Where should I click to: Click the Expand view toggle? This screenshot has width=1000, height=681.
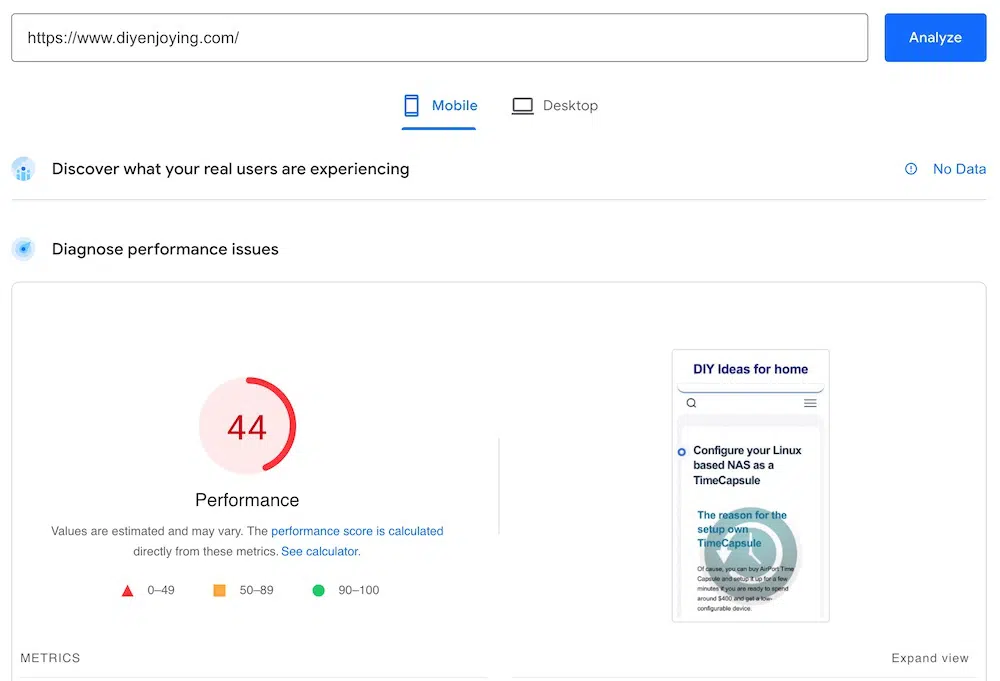click(x=930, y=658)
